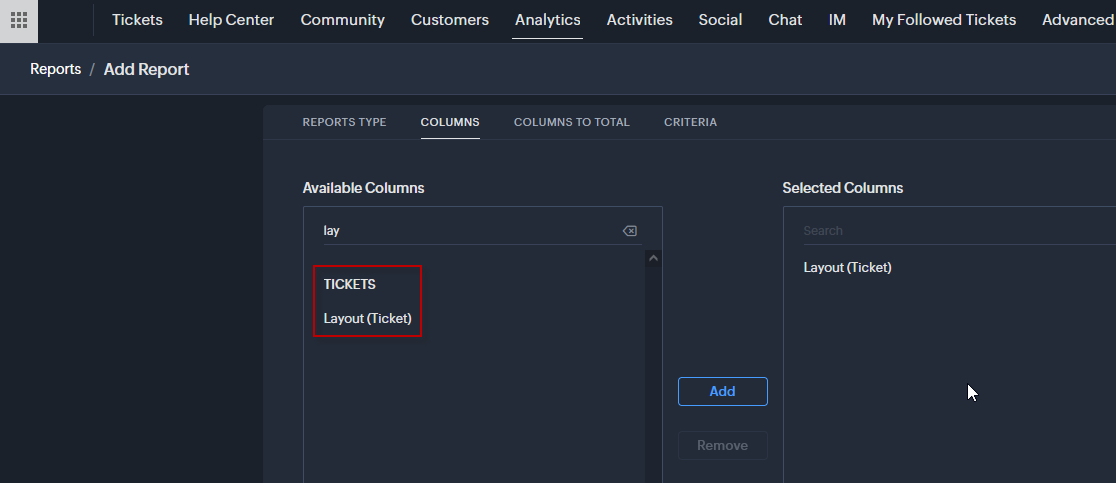
Task: Go to the Tickets module
Action: click(137, 20)
